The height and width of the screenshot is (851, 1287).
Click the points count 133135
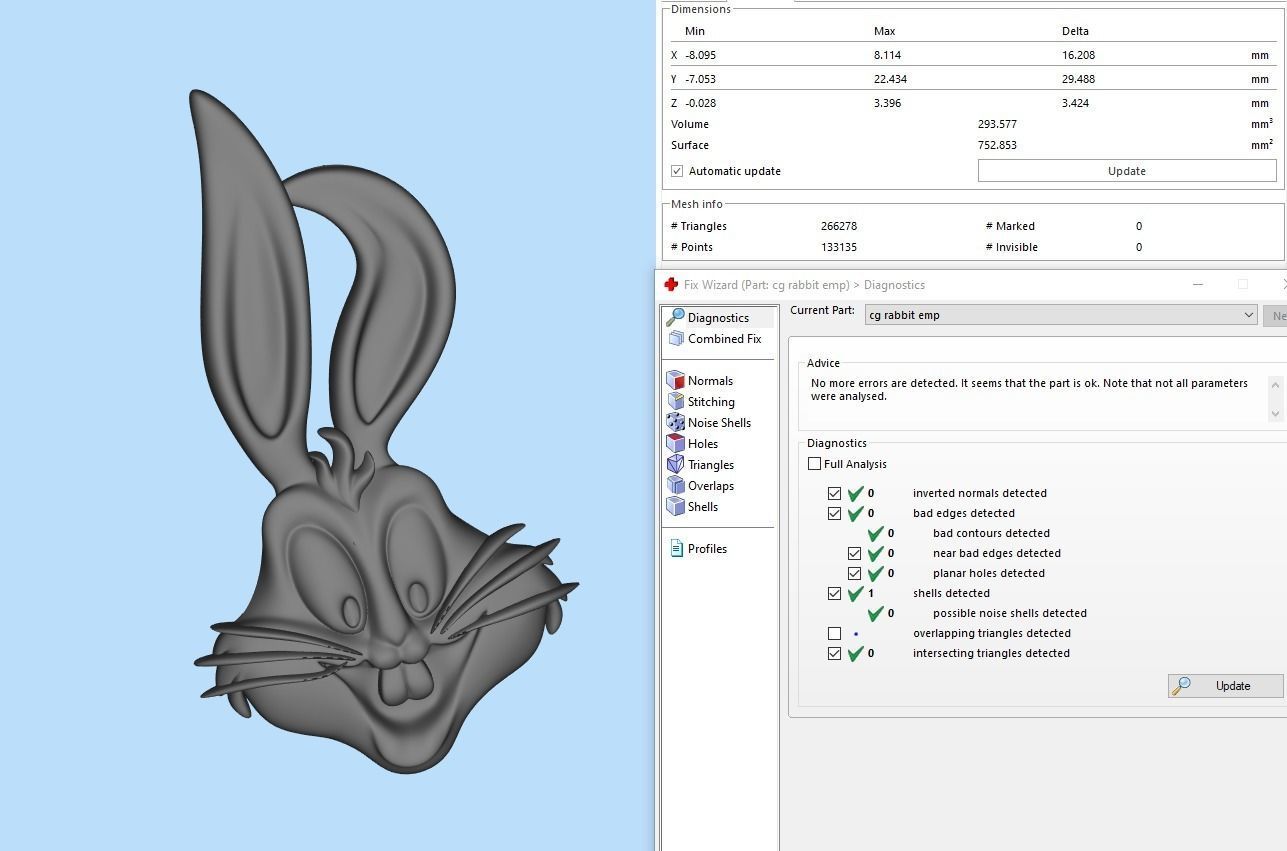tap(838, 247)
